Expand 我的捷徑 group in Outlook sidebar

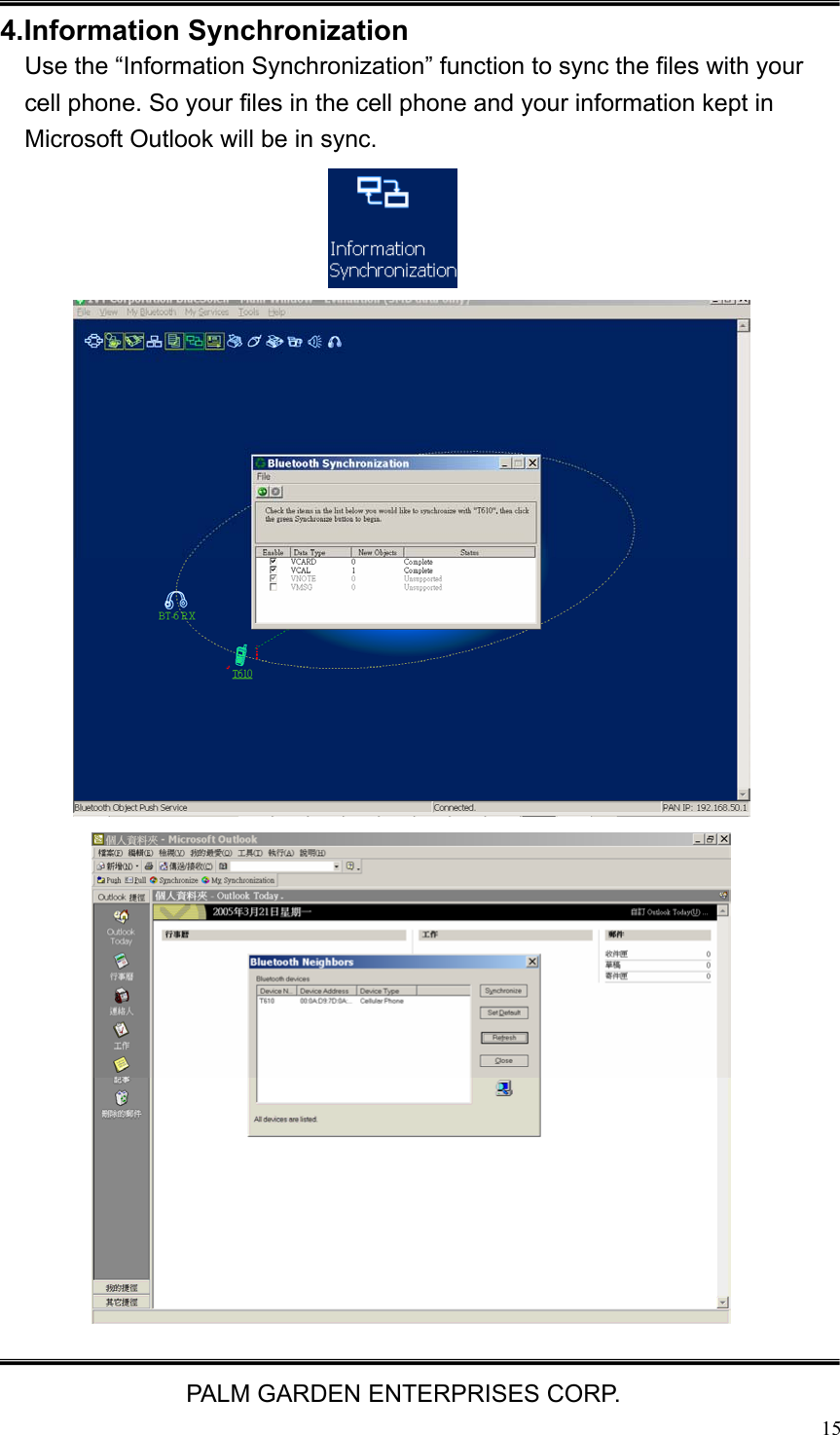(121, 1287)
